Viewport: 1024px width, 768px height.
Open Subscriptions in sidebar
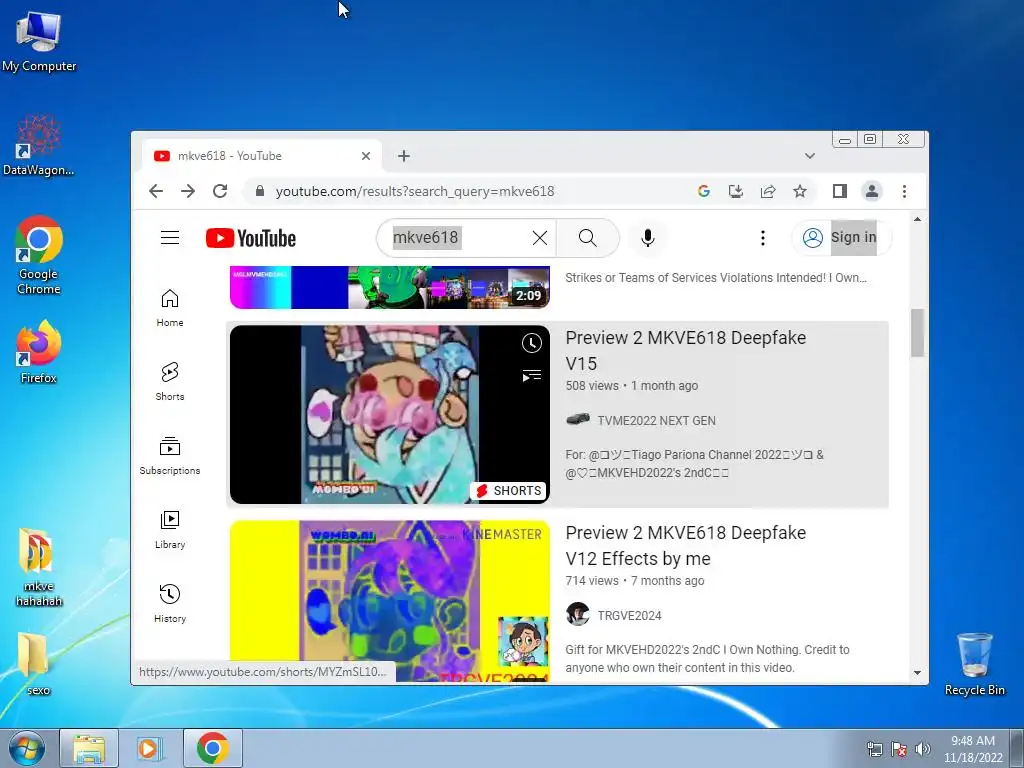click(170, 455)
